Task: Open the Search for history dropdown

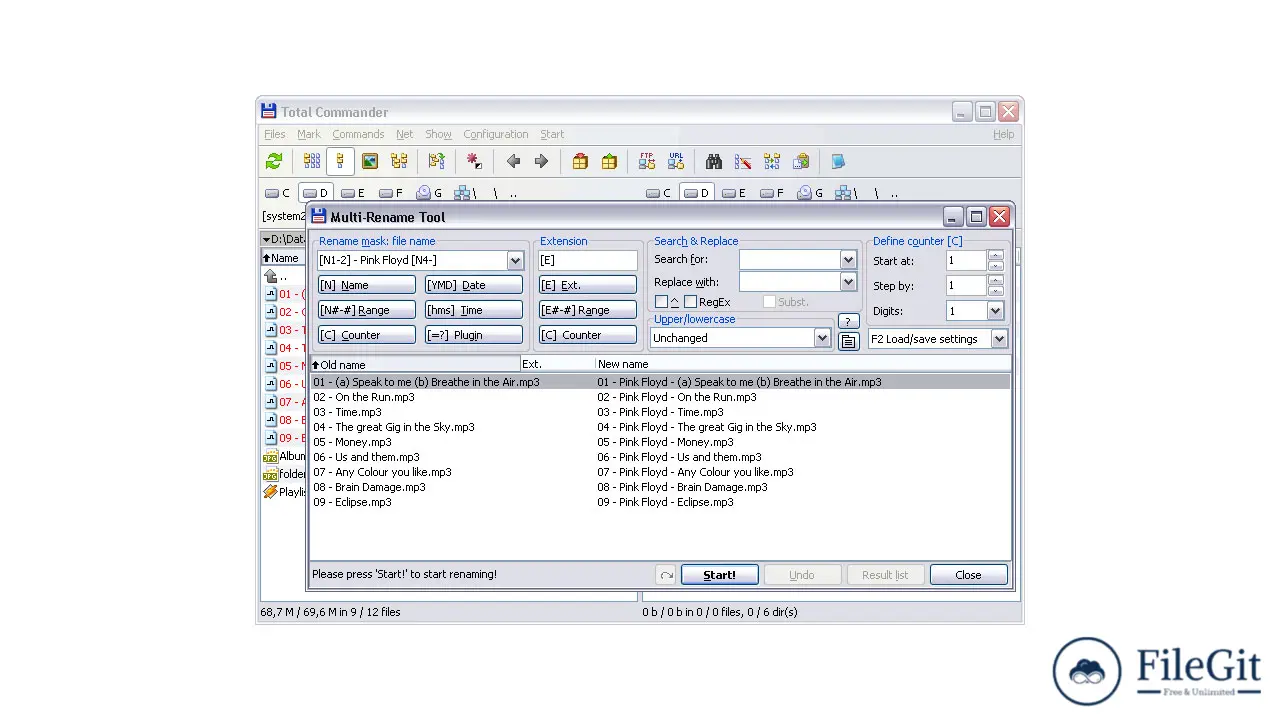Action: (x=848, y=259)
